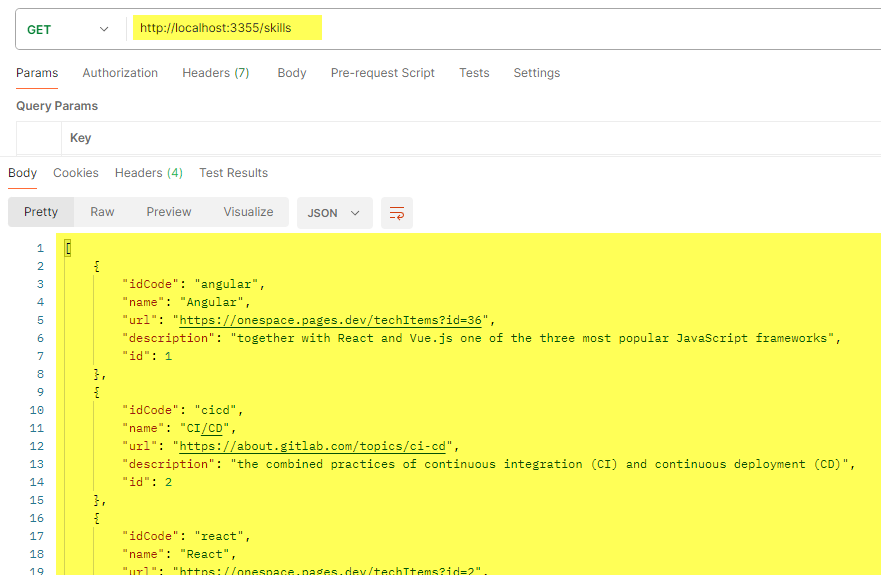Open the Test Results tab
This screenshot has height=575, width=881.
point(233,173)
